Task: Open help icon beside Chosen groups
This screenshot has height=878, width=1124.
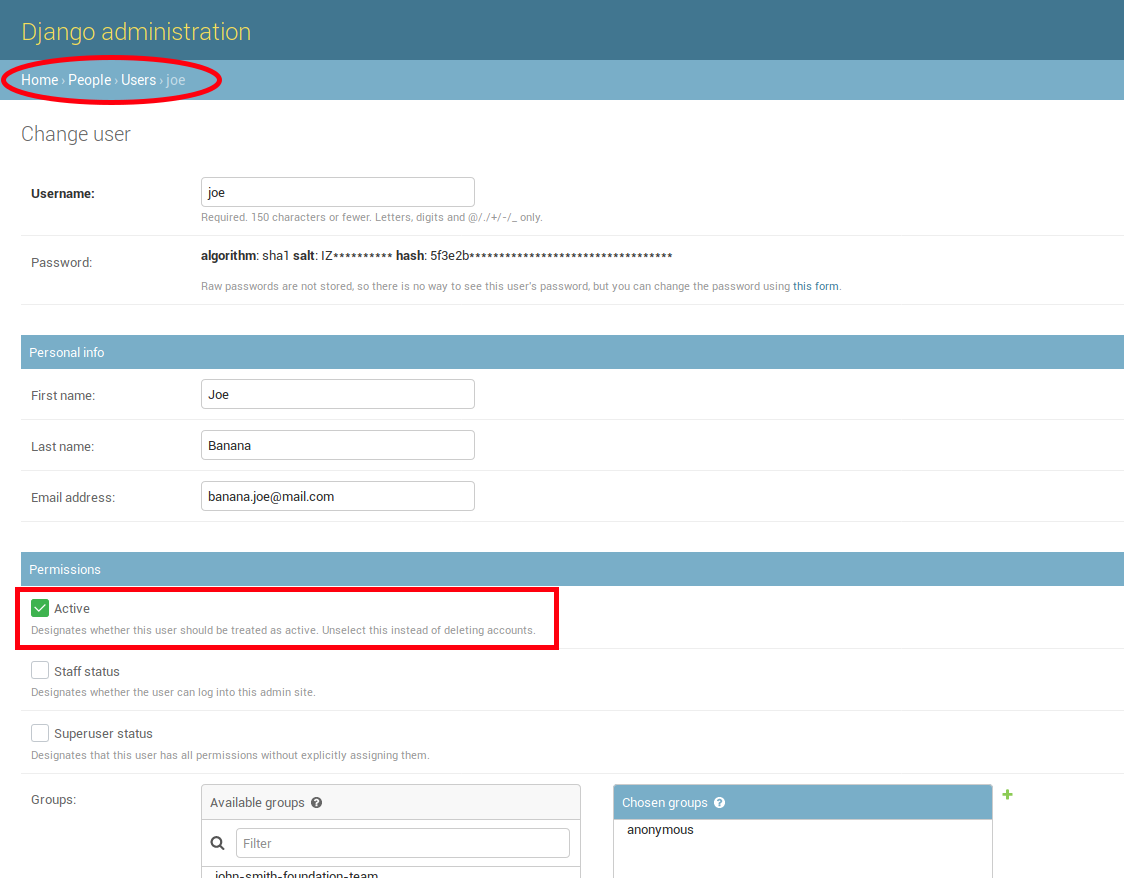Action: coord(720,803)
